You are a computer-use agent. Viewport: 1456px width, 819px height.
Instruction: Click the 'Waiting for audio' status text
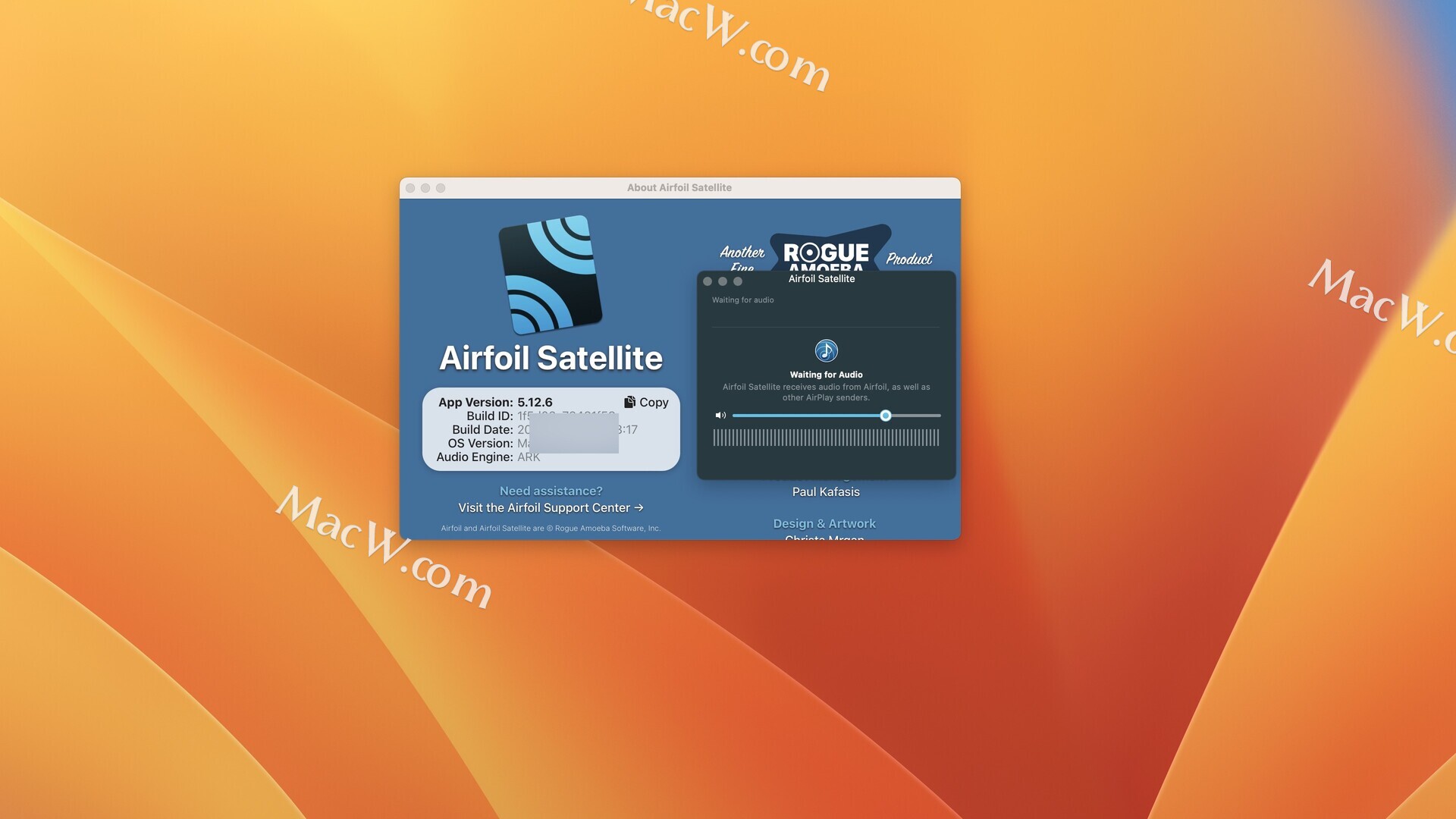[742, 300]
